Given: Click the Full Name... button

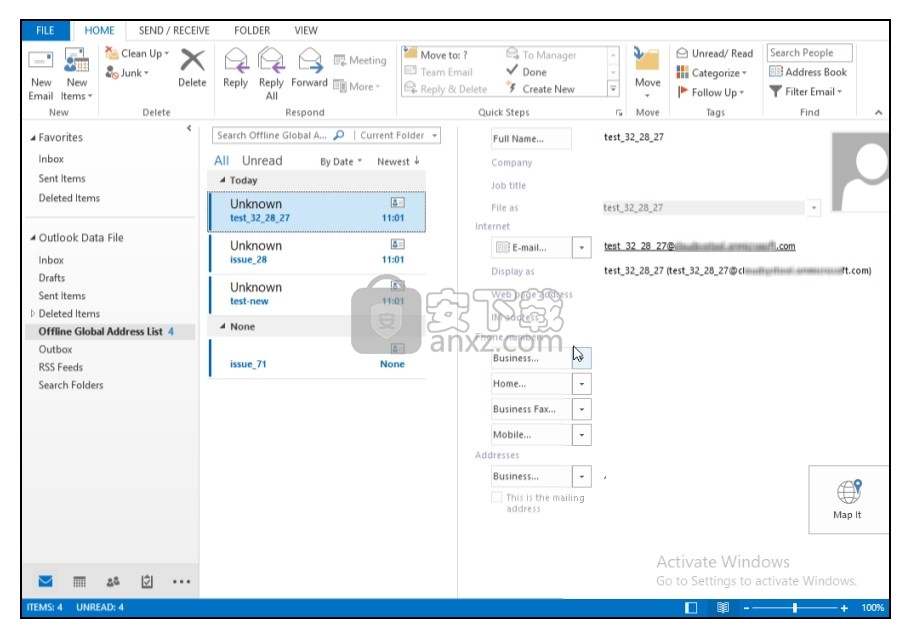Looking at the screenshot, I should tap(531, 139).
